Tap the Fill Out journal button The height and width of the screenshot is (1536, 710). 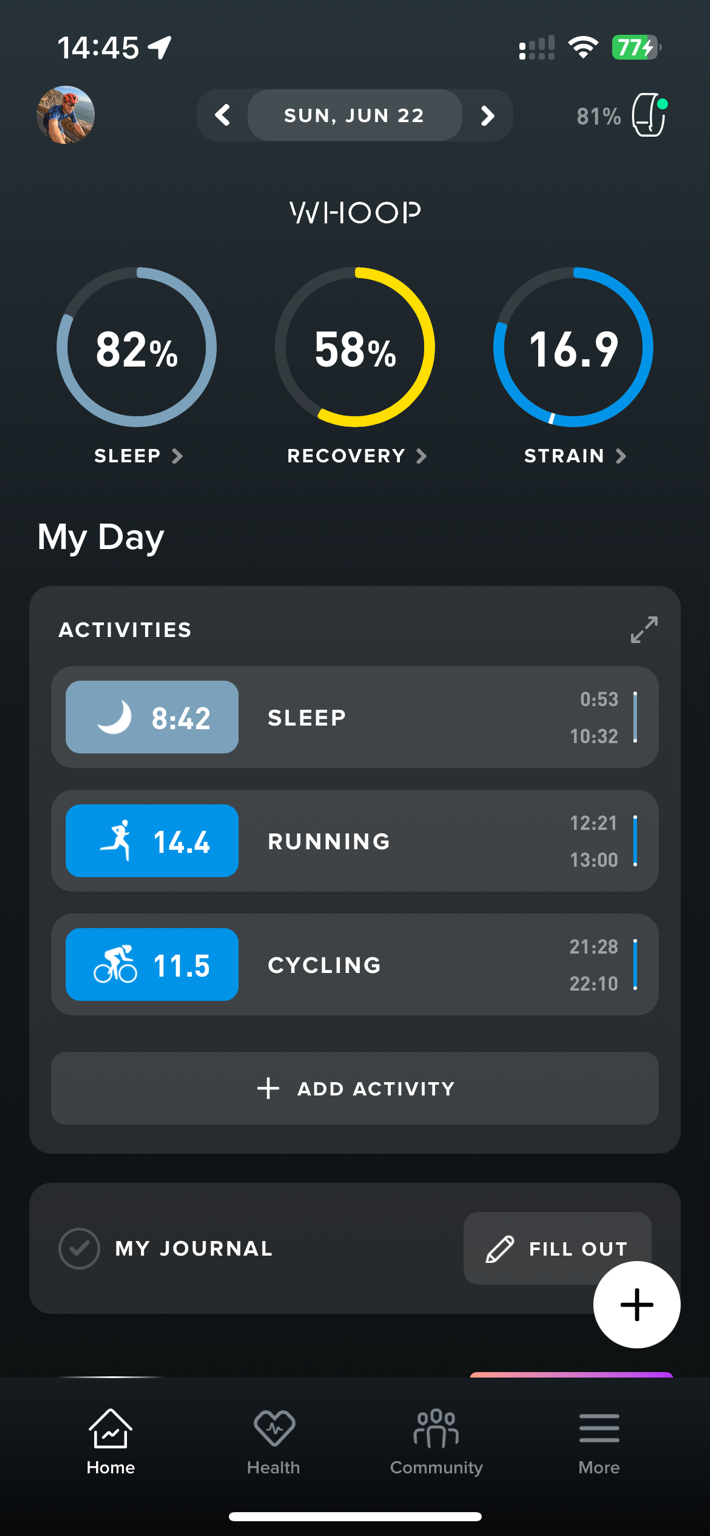pos(557,1248)
